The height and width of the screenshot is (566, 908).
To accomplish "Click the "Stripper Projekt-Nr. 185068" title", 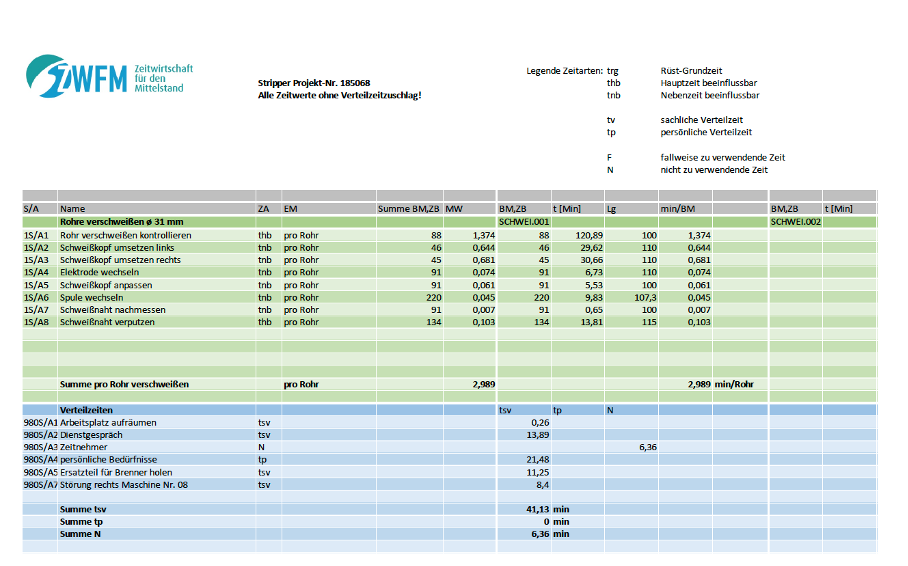I will pos(313,83).
